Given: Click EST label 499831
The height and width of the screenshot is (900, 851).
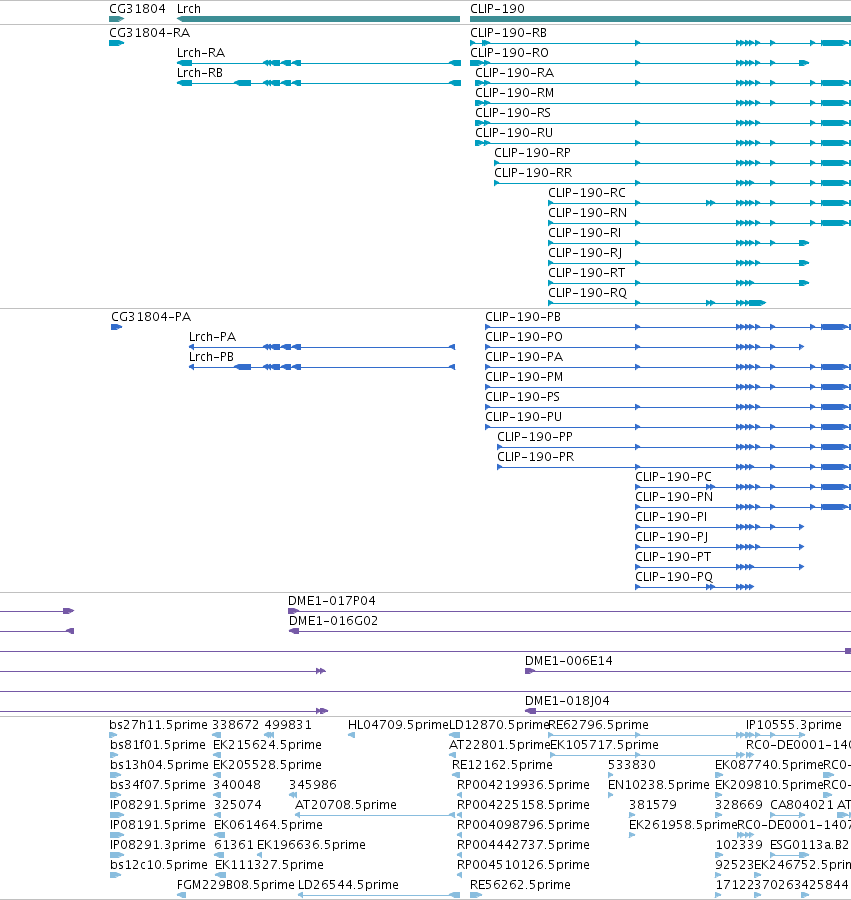Looking at the screenshot, I should [287, 725].
